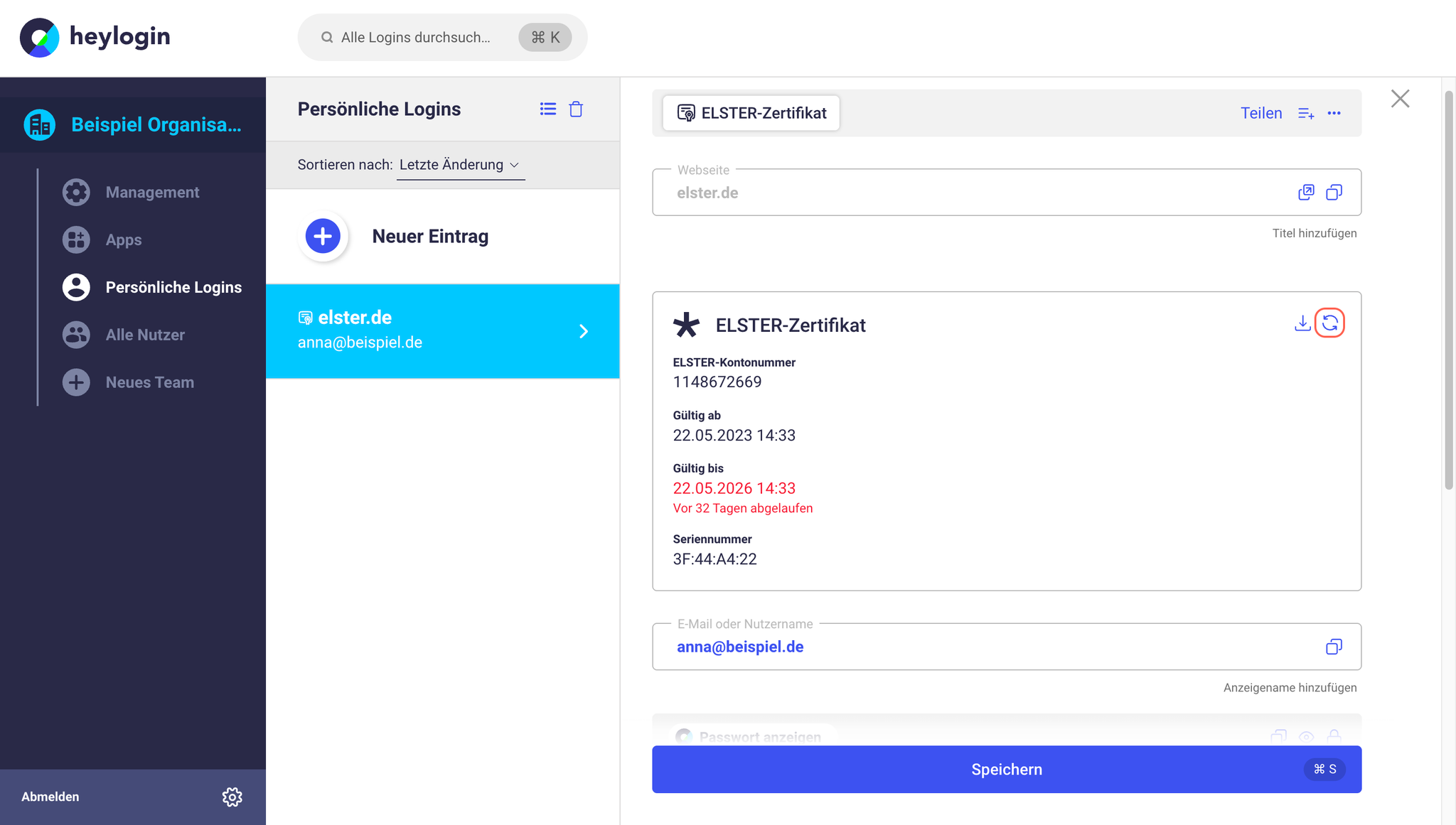The height and width of the screenshot is (825, 1456).
Task: Copy the Webseite URL to clipboard
Action: (x=1334, y=193)
